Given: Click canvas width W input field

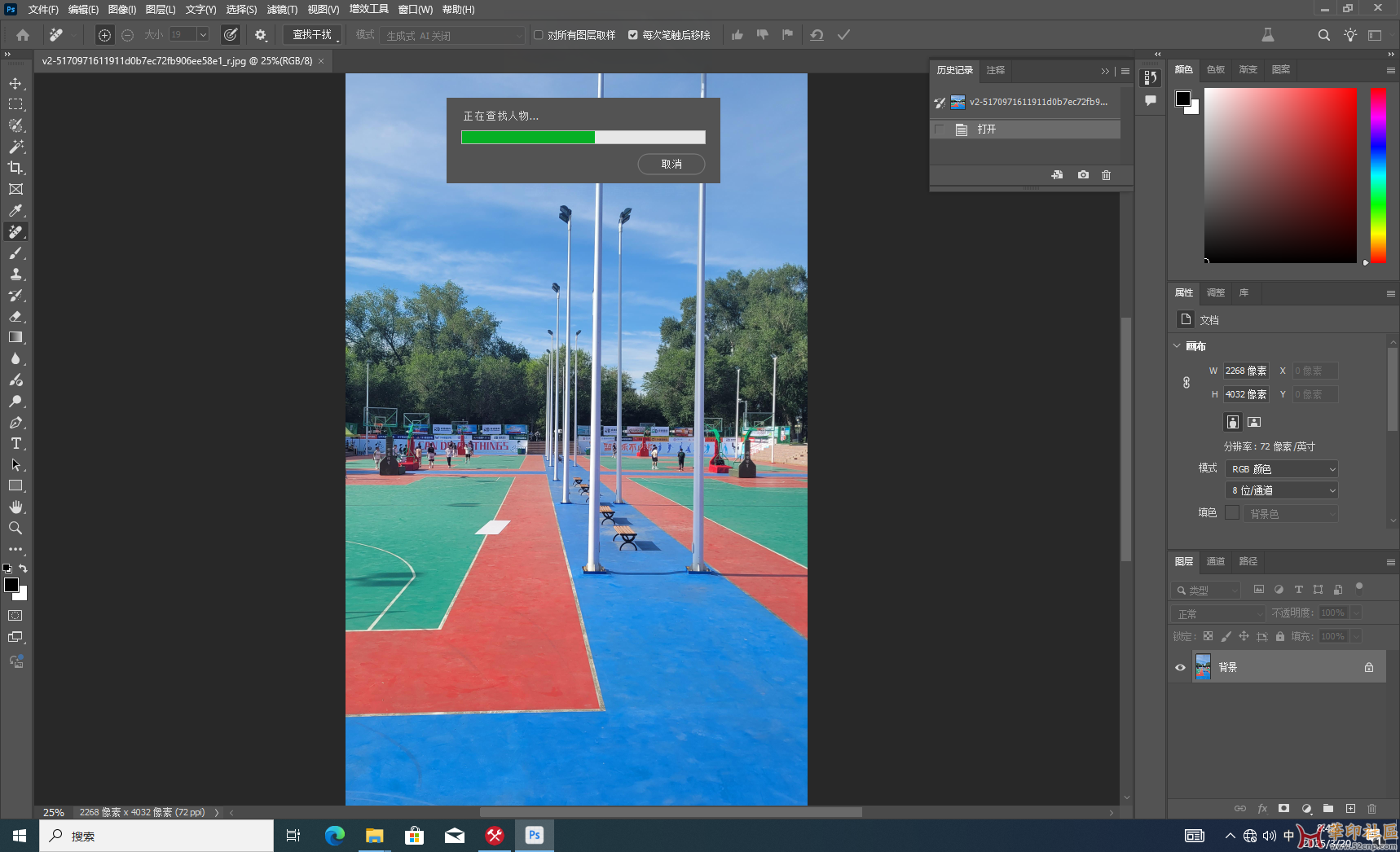Looking at the screenshot, I should point(1246,371).
